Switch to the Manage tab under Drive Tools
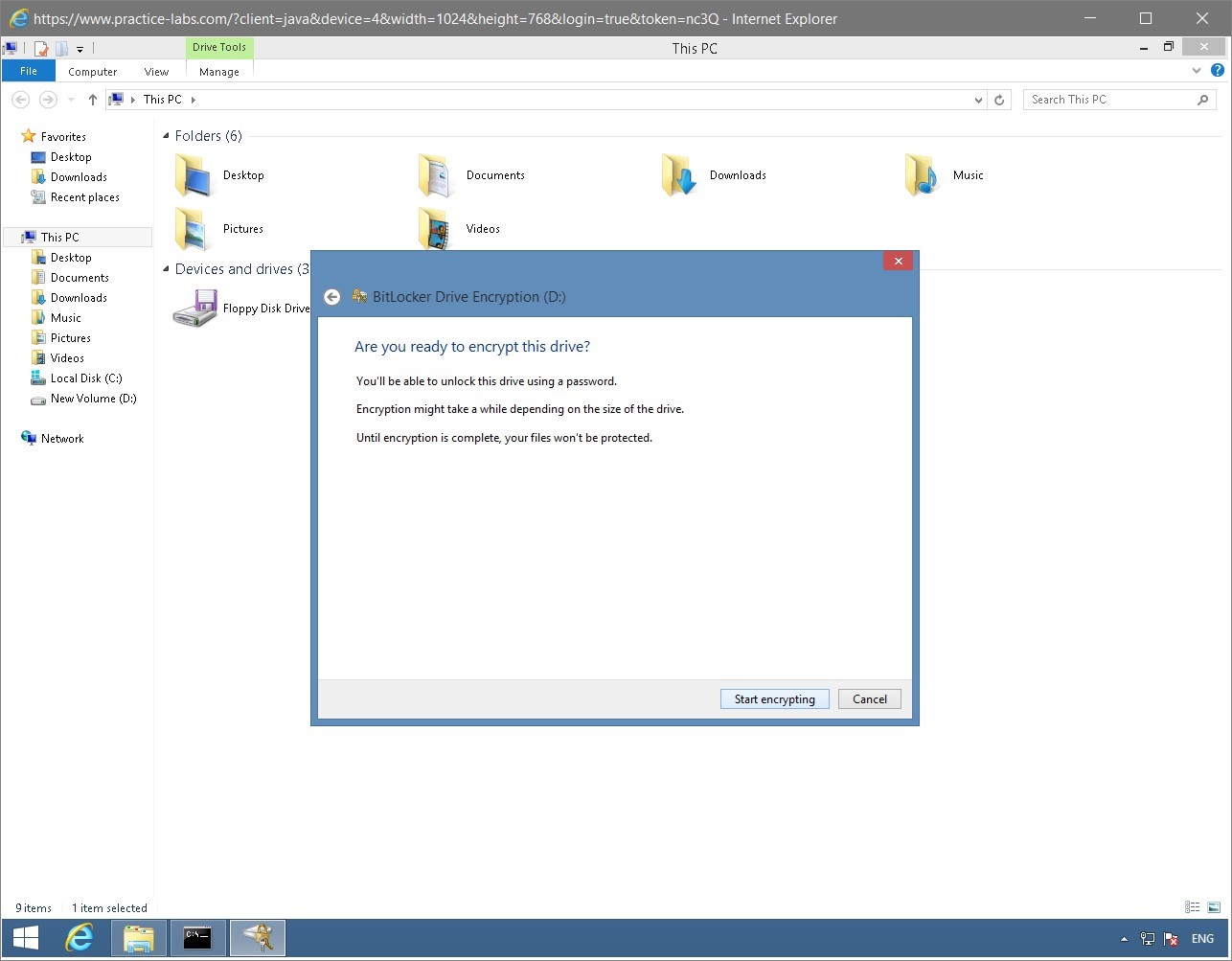The image size is (1232, 961). pyautogui.click(x=217, y=71)
